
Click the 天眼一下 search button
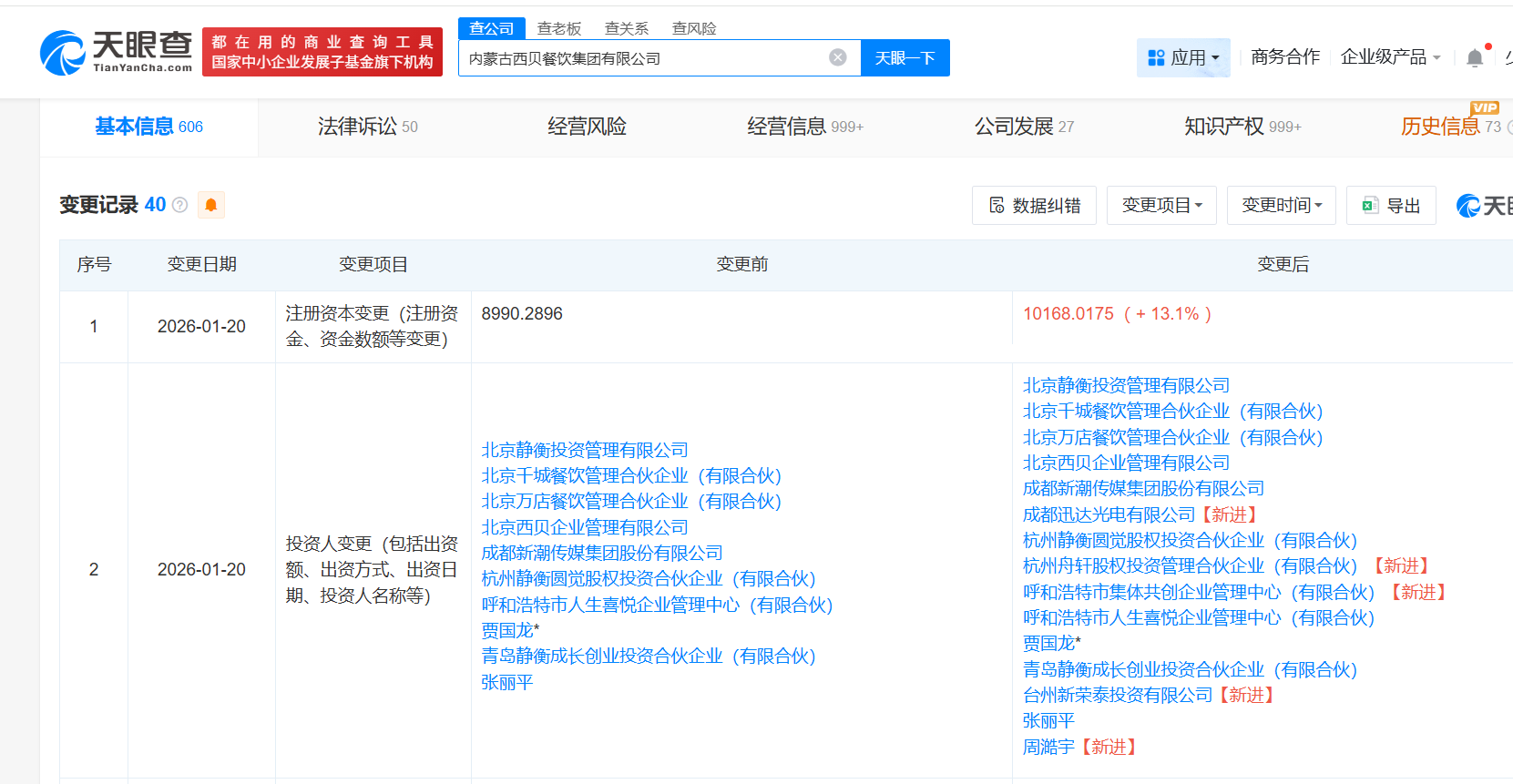(x=905, y=58)
